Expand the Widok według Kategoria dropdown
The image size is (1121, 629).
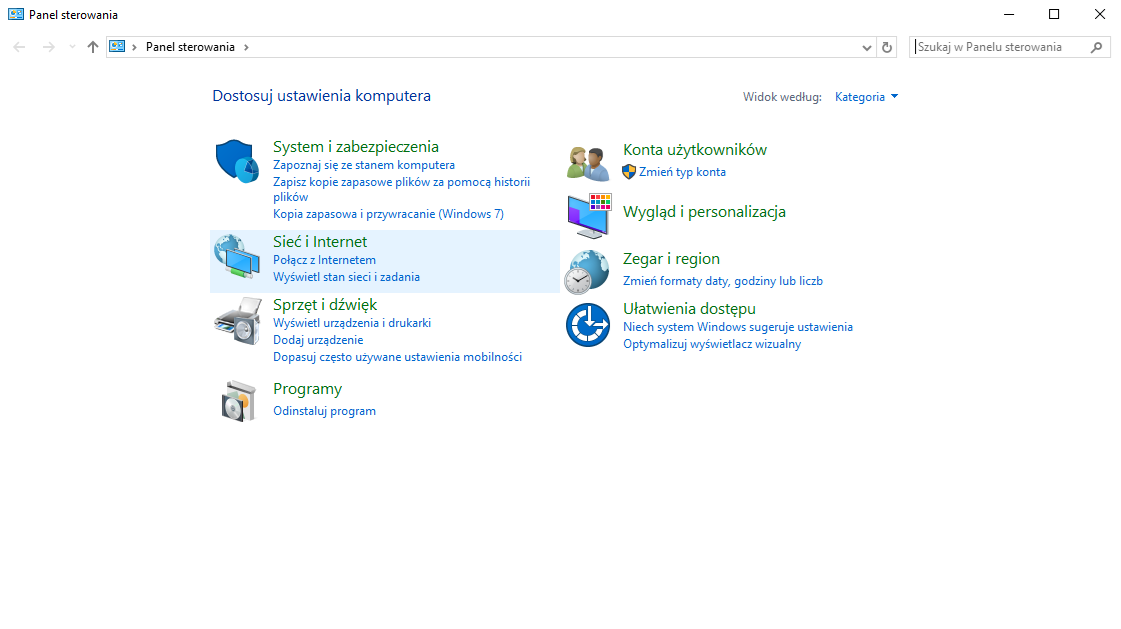867,97
